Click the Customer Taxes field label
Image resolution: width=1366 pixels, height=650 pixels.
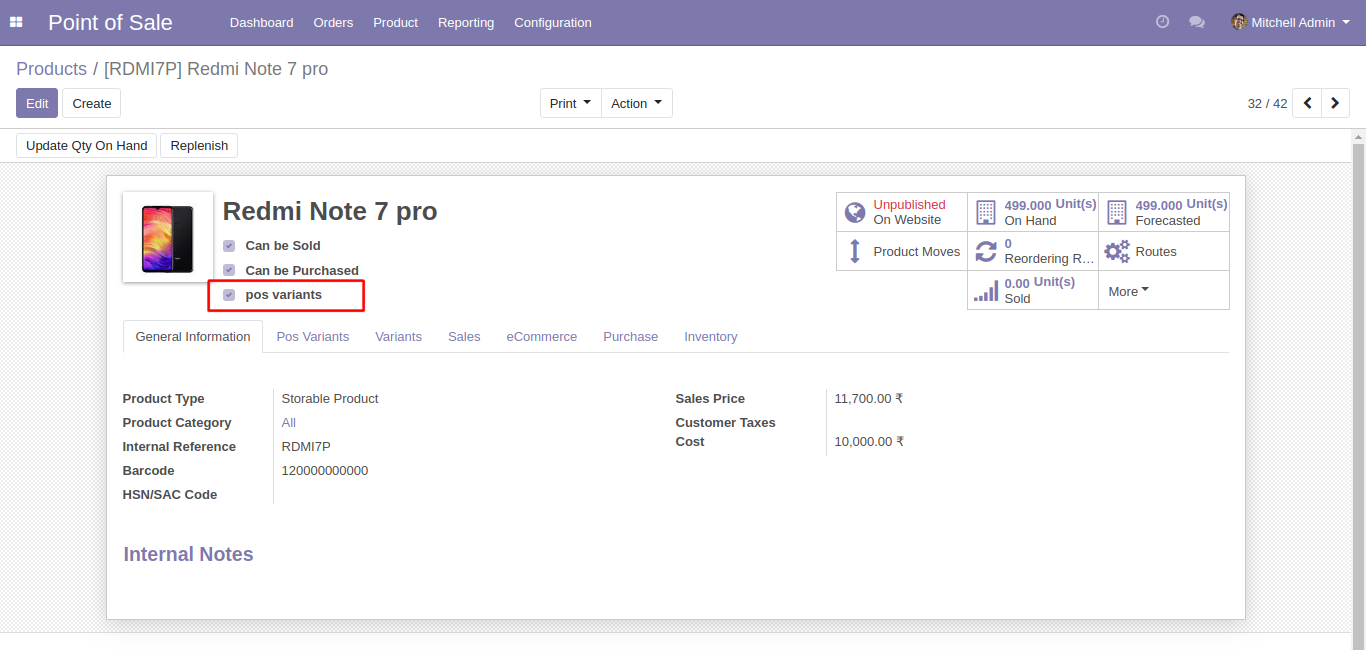point(726,422)
